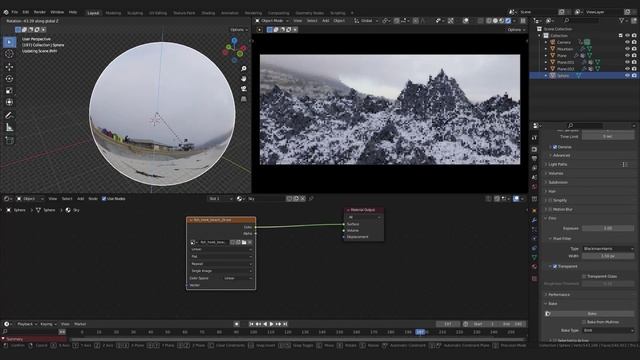640x360 pixels.
Task: Switch to the Modeling workspace tab
Action: [x=113, y=13]
